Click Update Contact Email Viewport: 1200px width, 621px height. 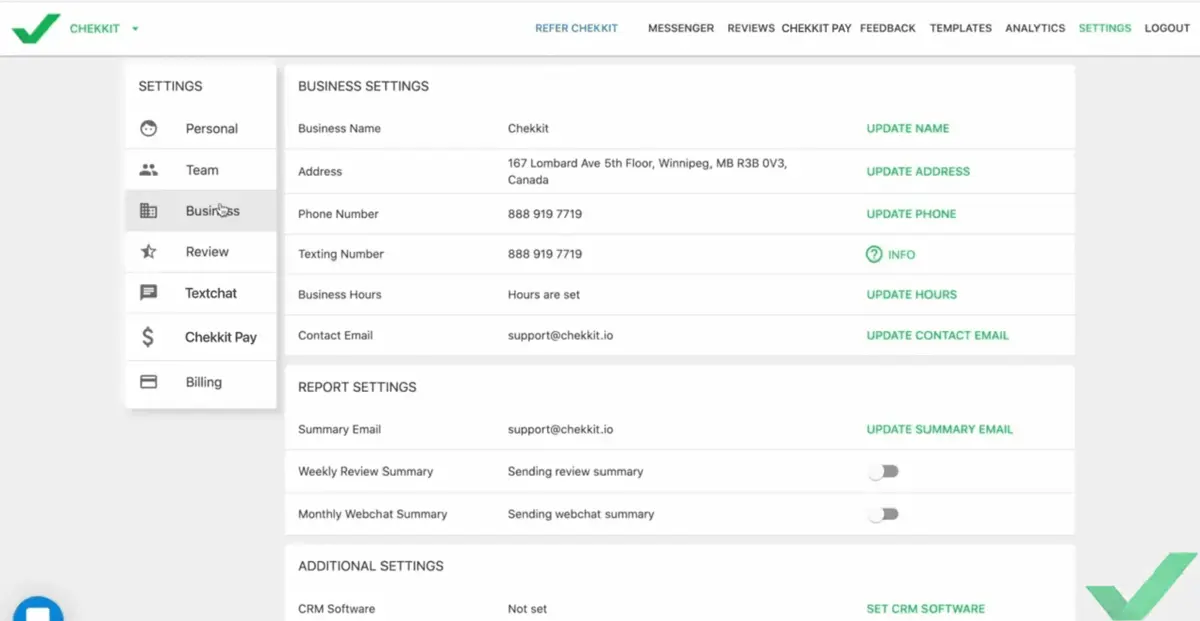[937, 336]
